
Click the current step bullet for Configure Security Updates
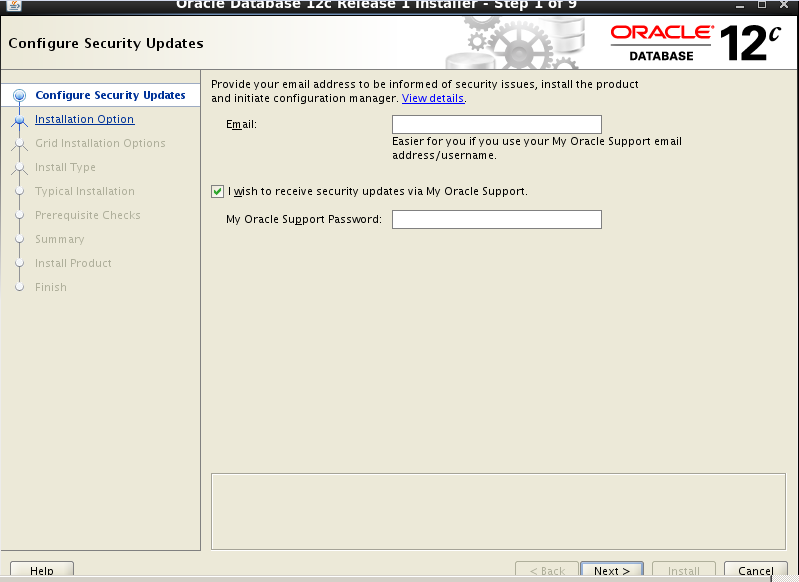19,95
